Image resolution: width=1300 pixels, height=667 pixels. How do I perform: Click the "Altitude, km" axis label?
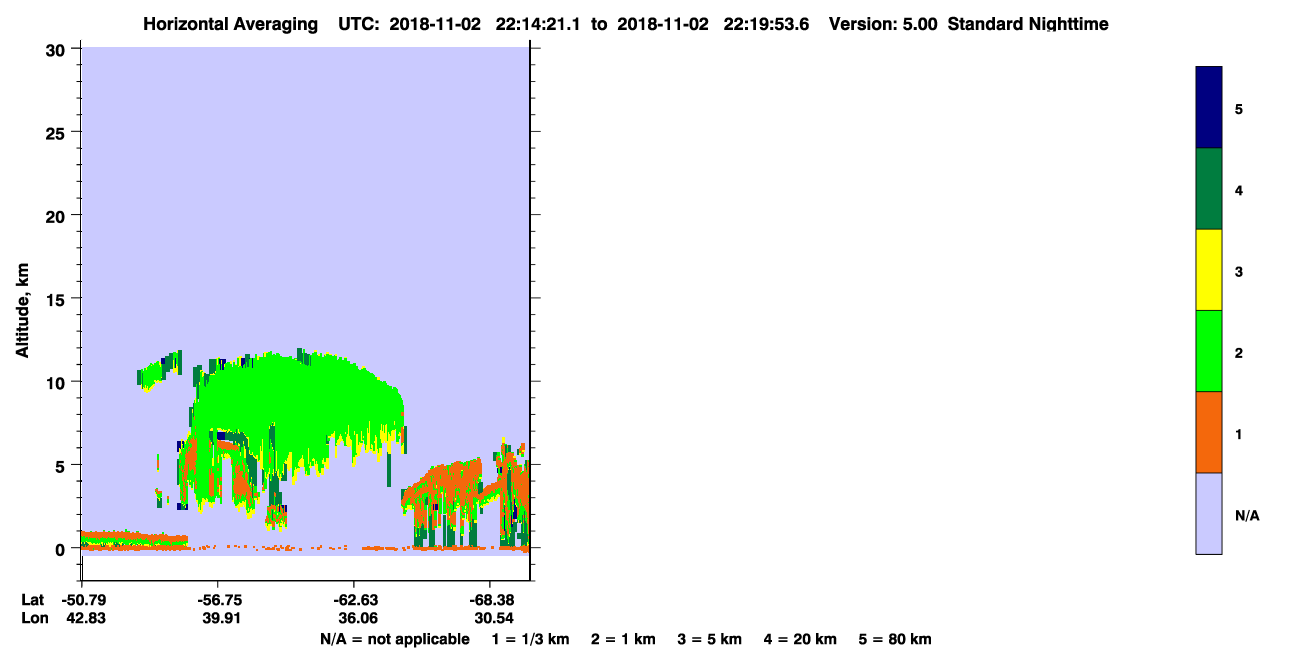coord(22,310)
